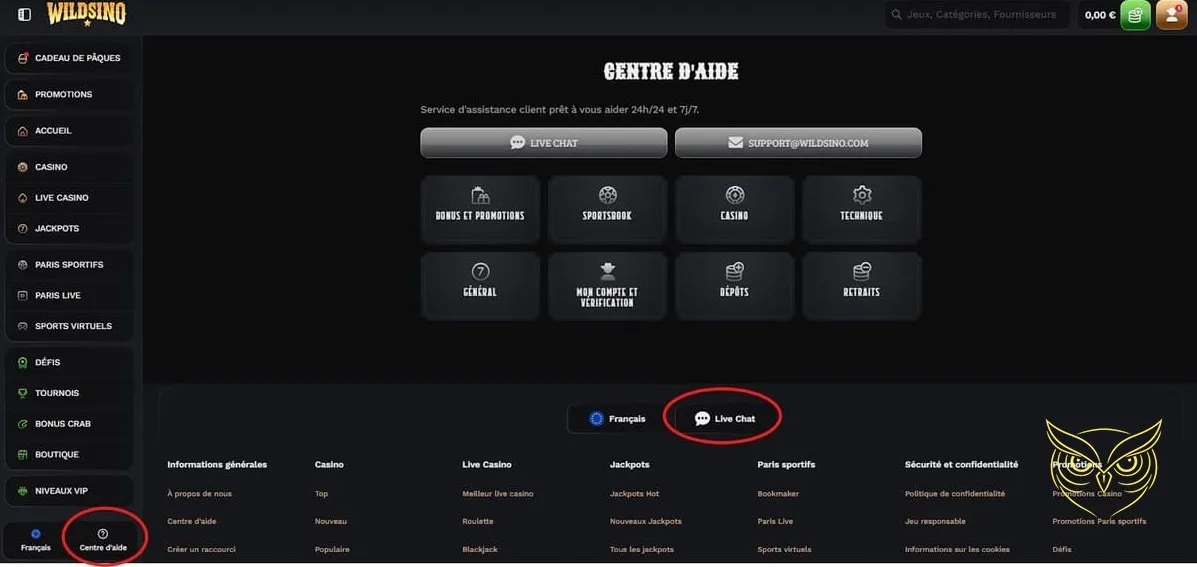
Task: Select the Casino chip help category
Action: pos(734,209)
